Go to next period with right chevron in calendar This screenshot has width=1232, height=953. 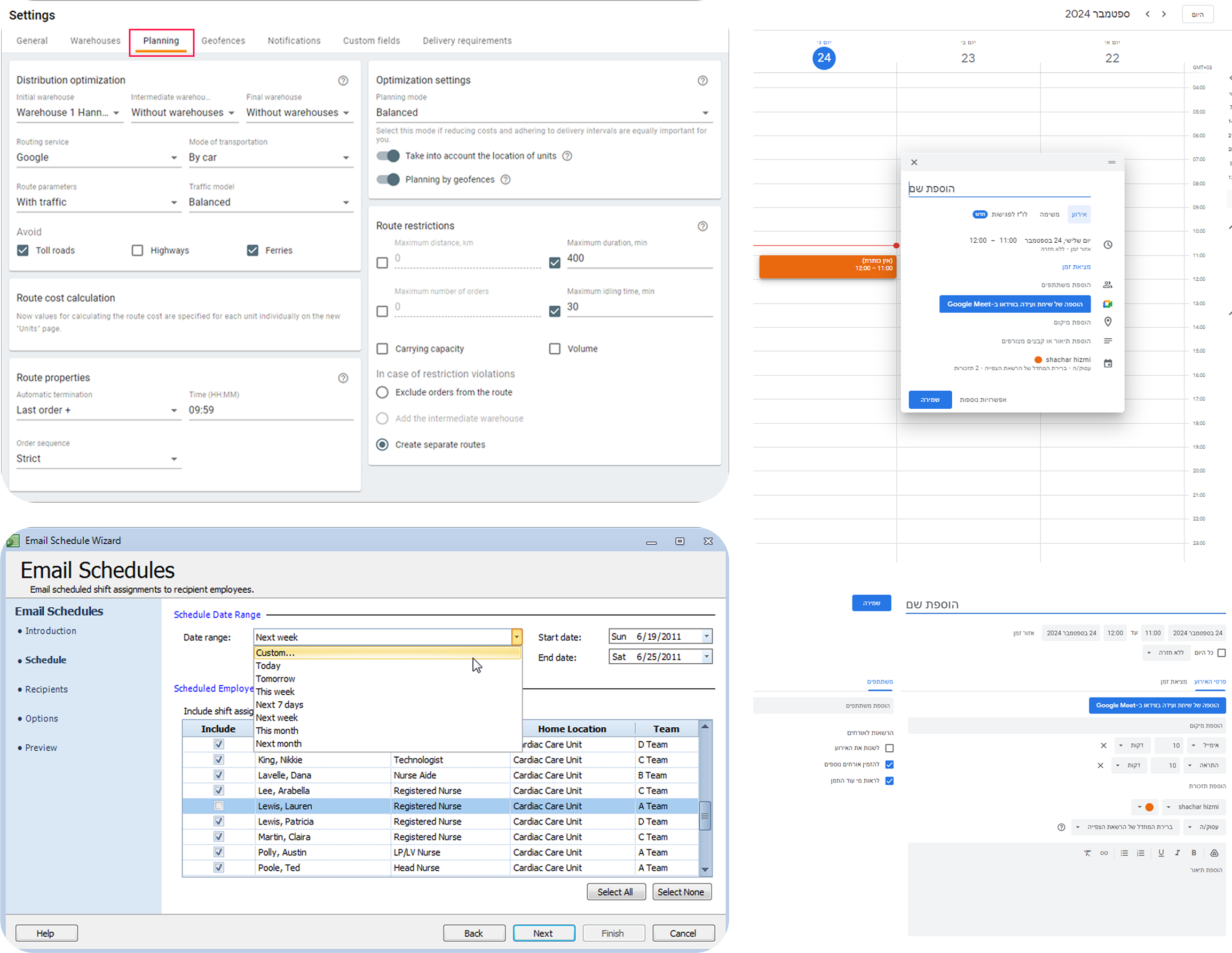(1164, 14)
